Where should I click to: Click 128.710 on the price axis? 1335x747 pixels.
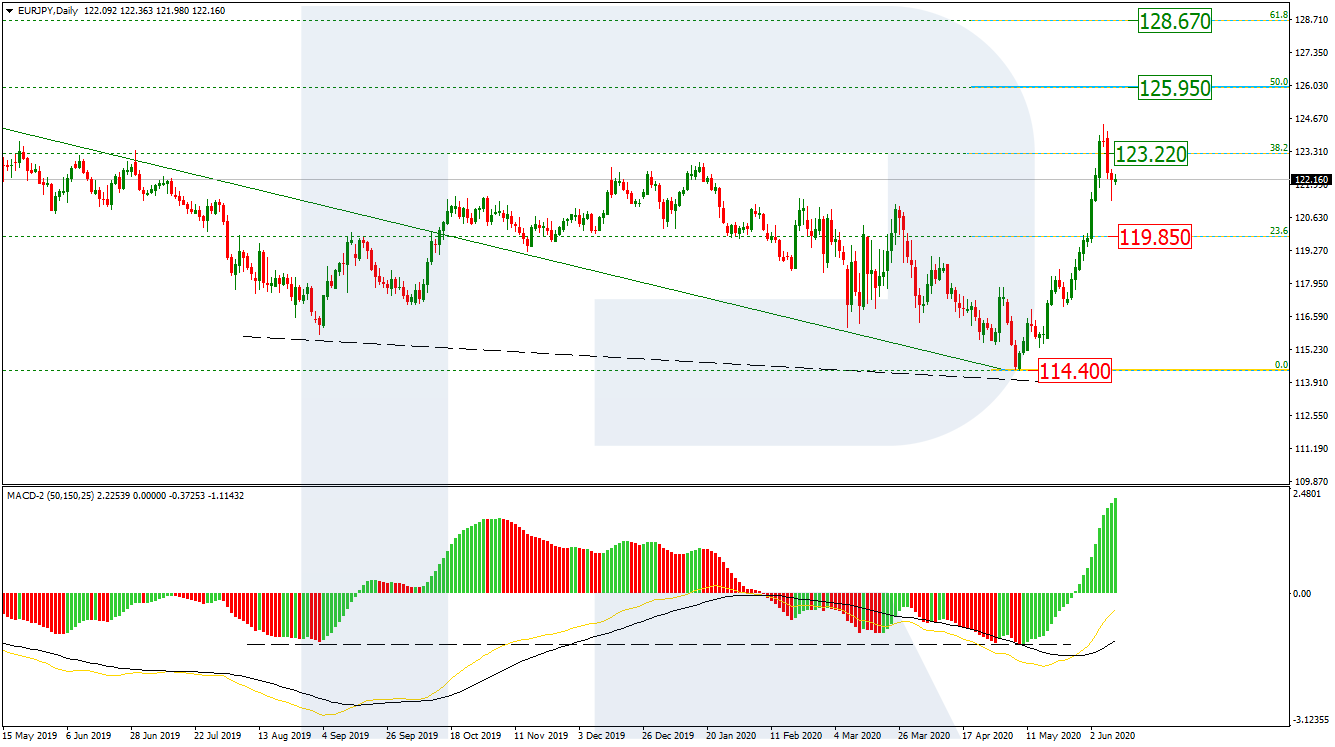point(1310,19)
